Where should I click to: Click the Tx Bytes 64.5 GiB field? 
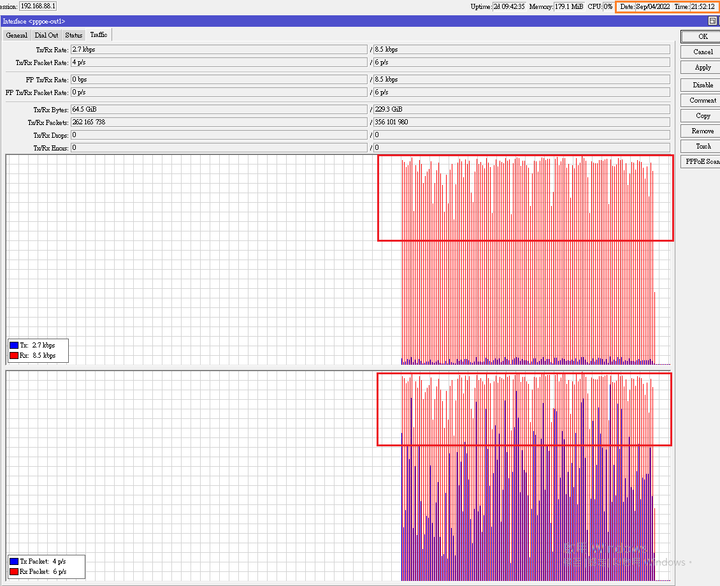pyautogui.click(x=219, y=109)
